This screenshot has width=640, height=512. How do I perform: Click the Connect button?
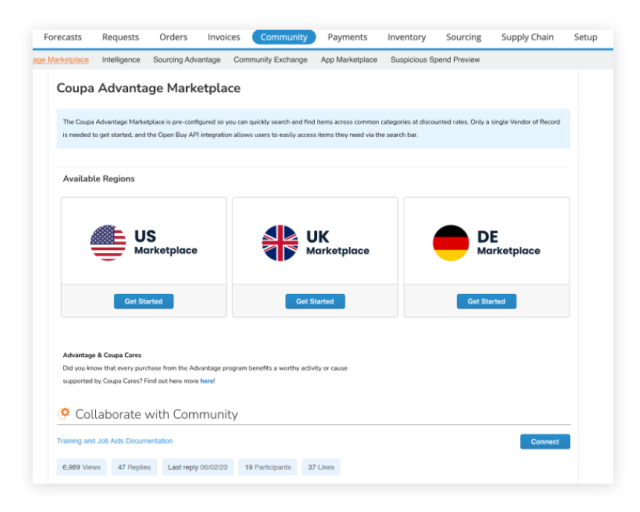point(545,441)
